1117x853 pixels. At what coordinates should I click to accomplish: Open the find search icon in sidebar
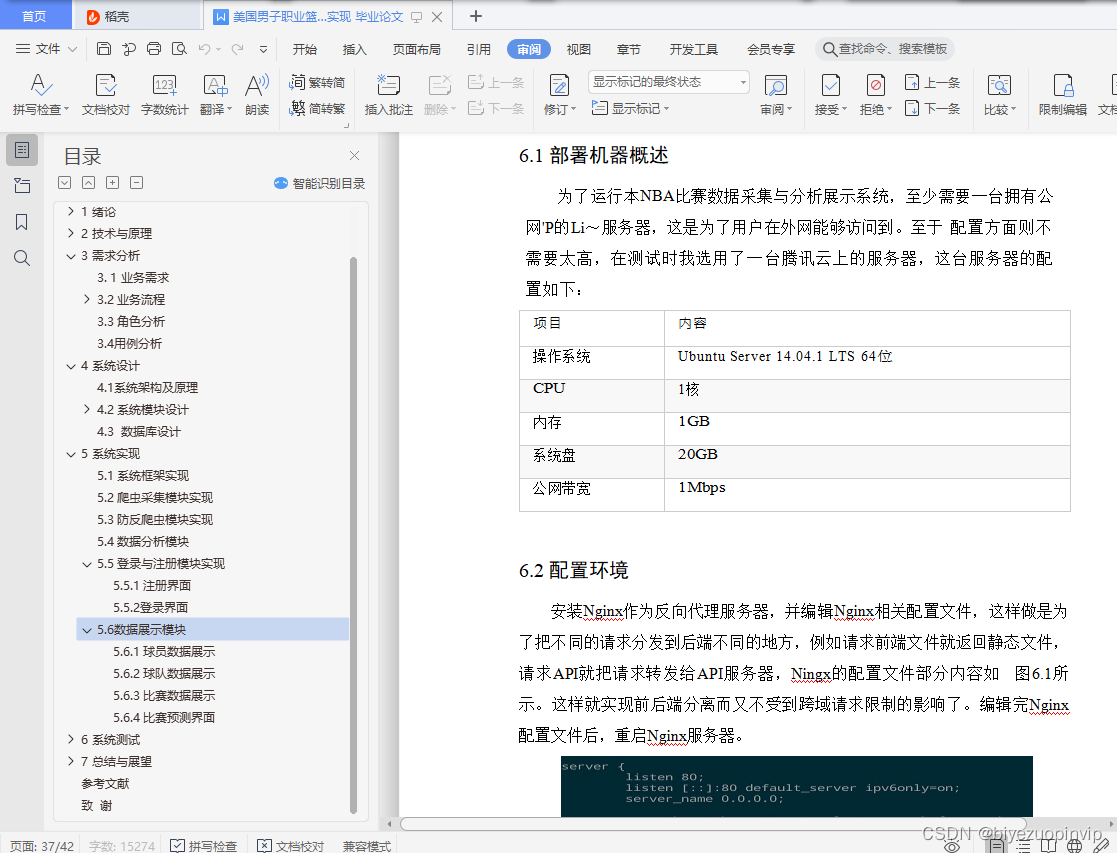coord(22,258)
